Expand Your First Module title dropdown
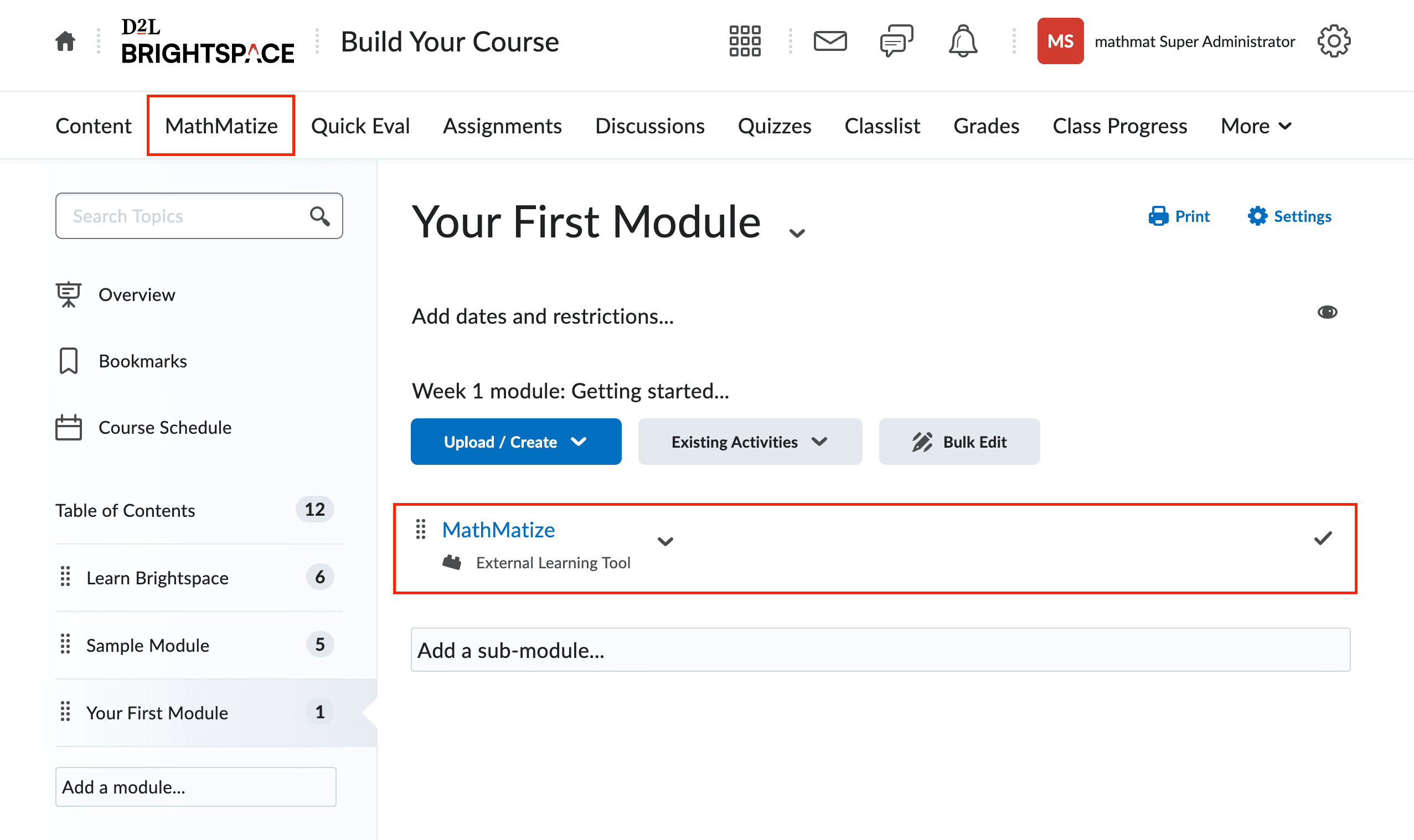Screen dimensions: 1414x840 [797, 233]
